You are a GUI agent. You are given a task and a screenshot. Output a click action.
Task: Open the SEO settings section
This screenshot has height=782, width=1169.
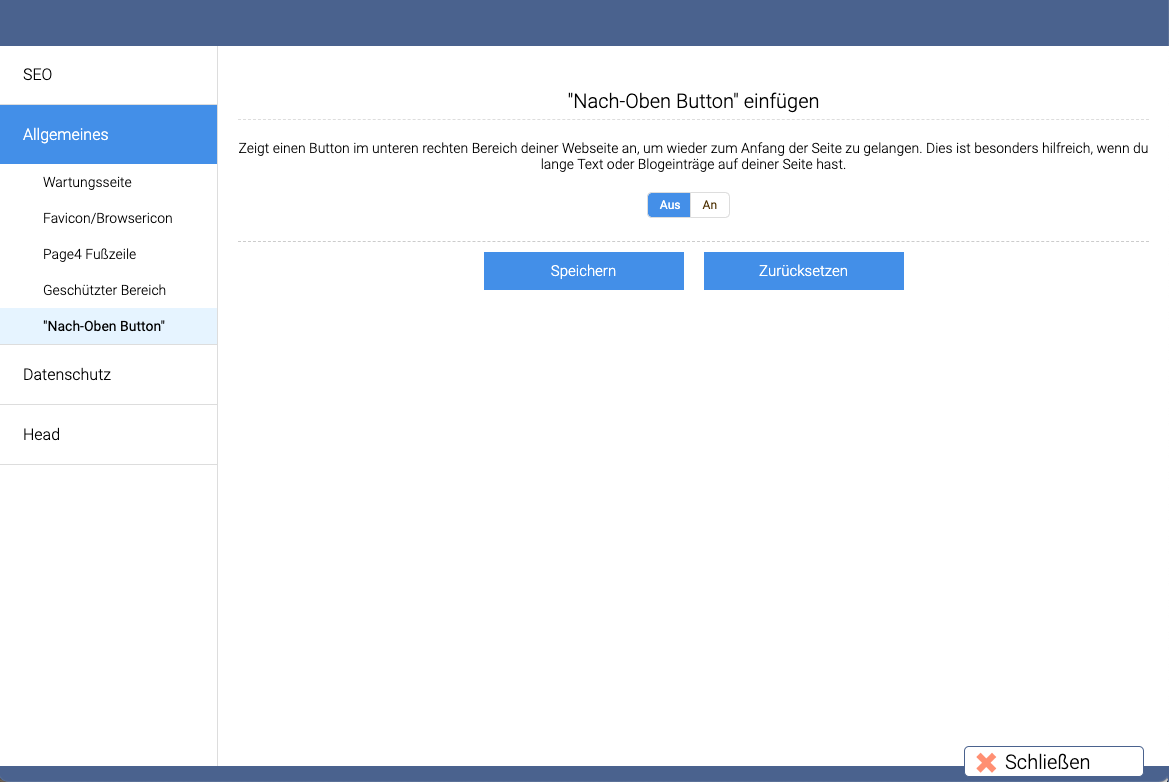click(108, 75)
